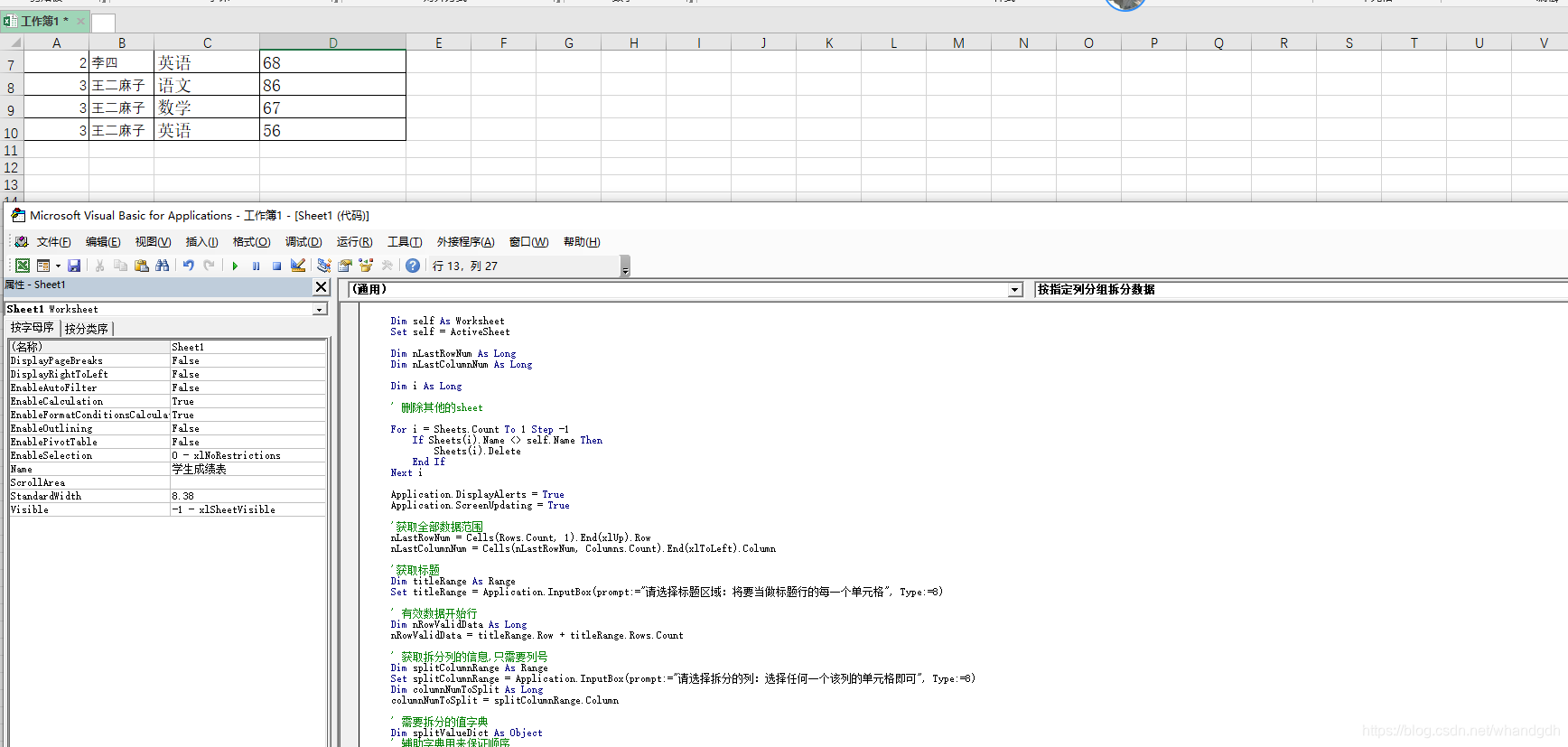
Task: Open the 窗口(W) menu
Action: [x=528, y=242]
